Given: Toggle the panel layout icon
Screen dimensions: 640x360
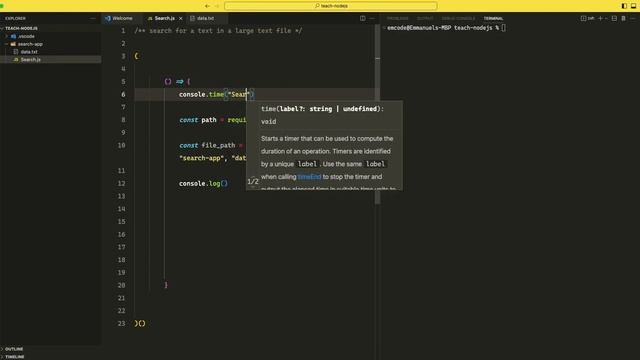Looking at the screenshot, I should tap(633, 6).
